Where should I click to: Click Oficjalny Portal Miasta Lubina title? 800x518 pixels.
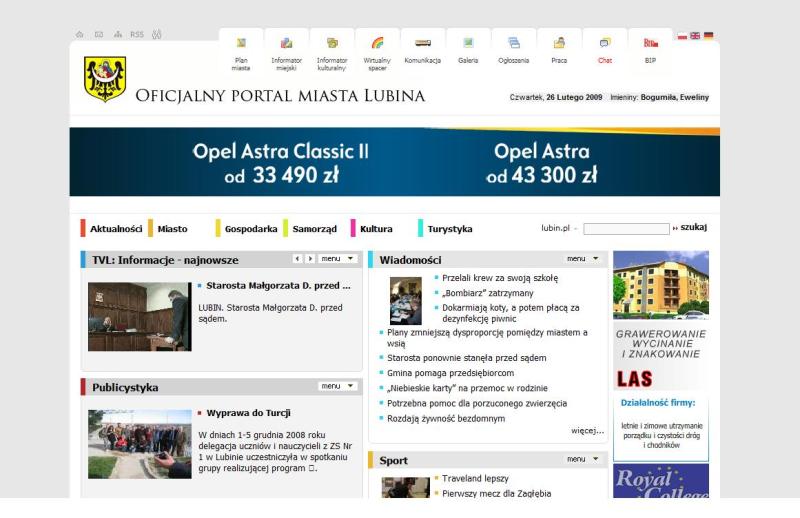pos(280,95)
